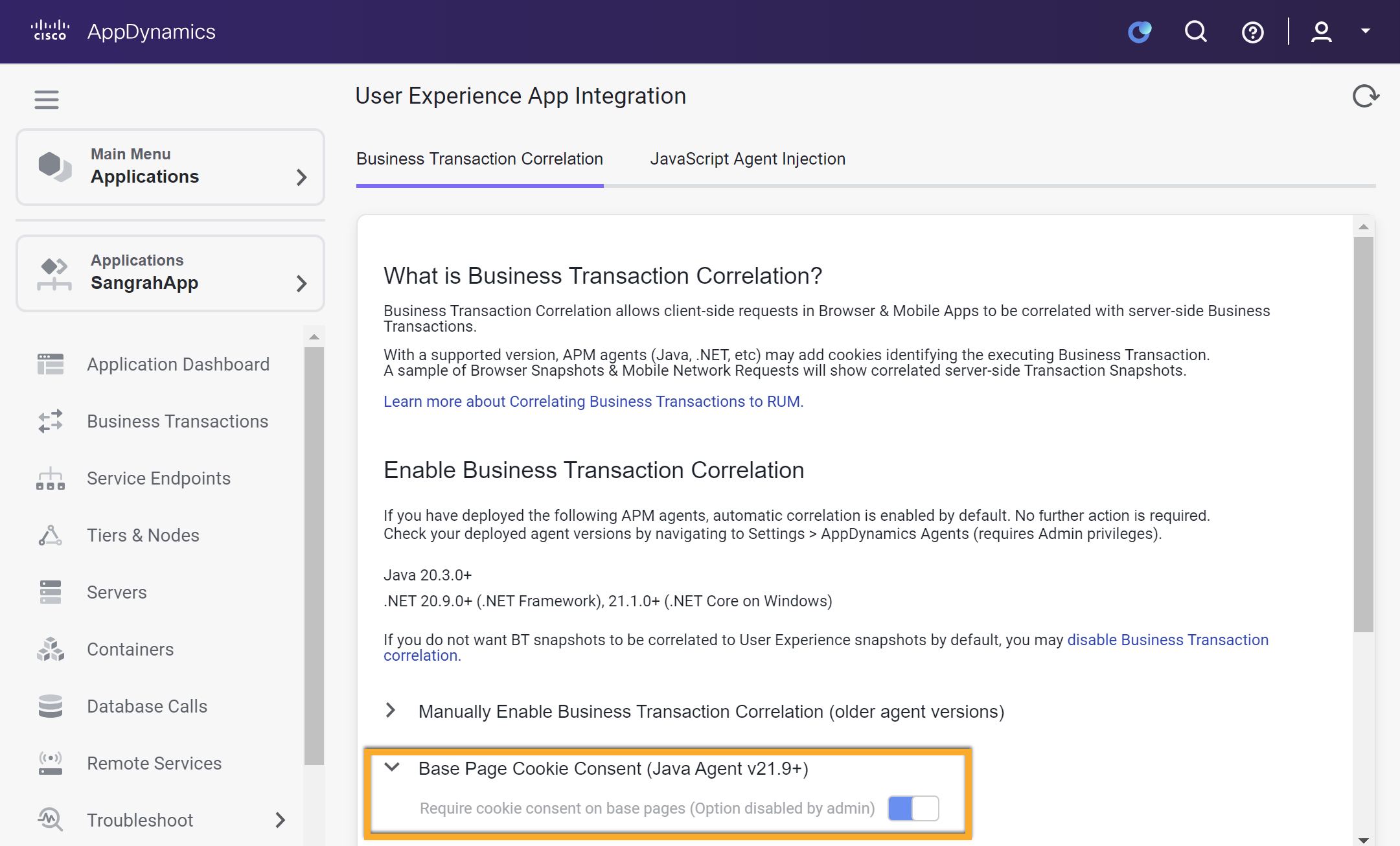
Task: Click the Remote Services icon
Action: tap(51, 763)
